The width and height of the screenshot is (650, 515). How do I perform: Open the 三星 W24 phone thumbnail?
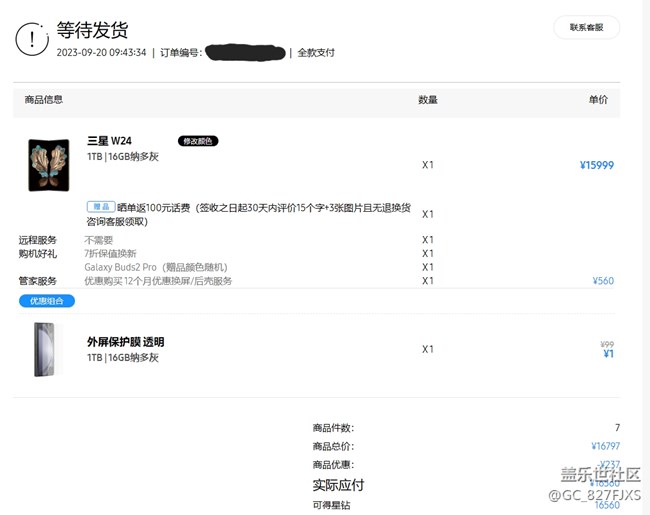pyautogui.click(x=49, y=165)
